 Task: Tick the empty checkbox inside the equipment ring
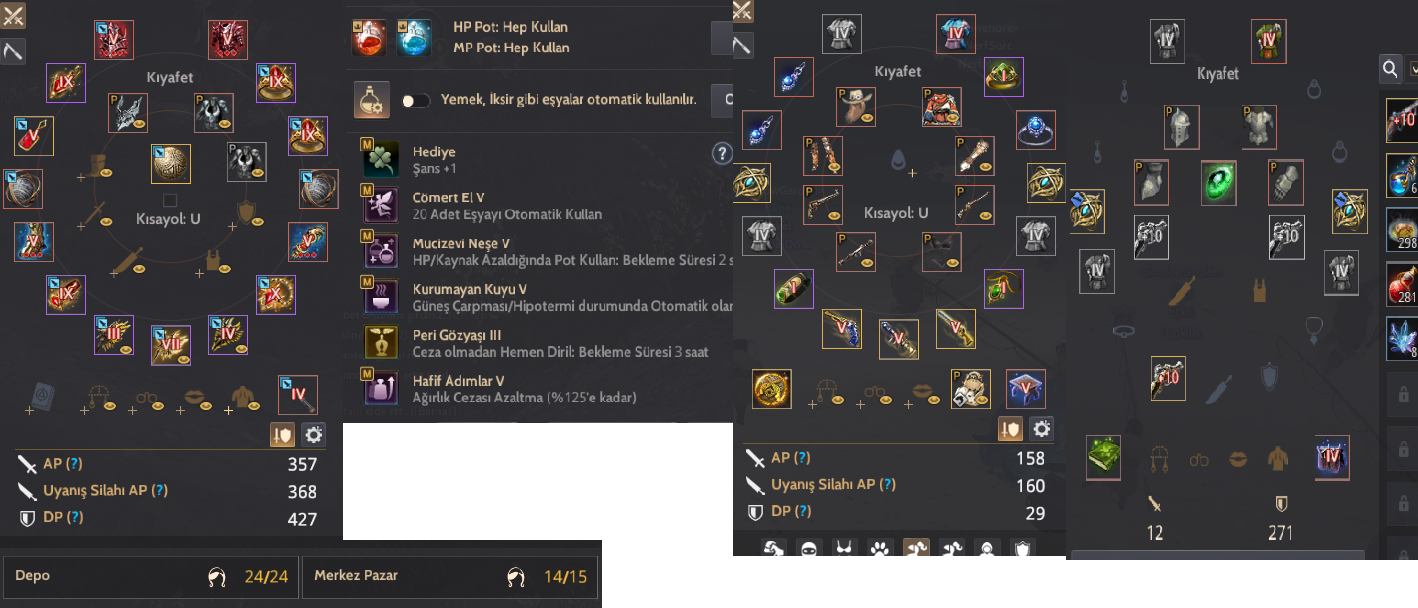click(x=171, y=200)
